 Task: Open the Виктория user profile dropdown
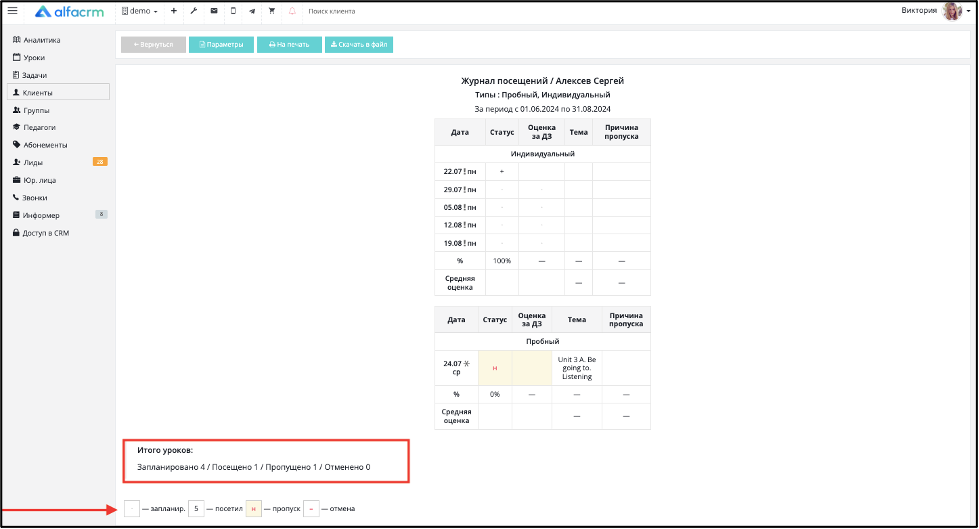pos(935,11)
